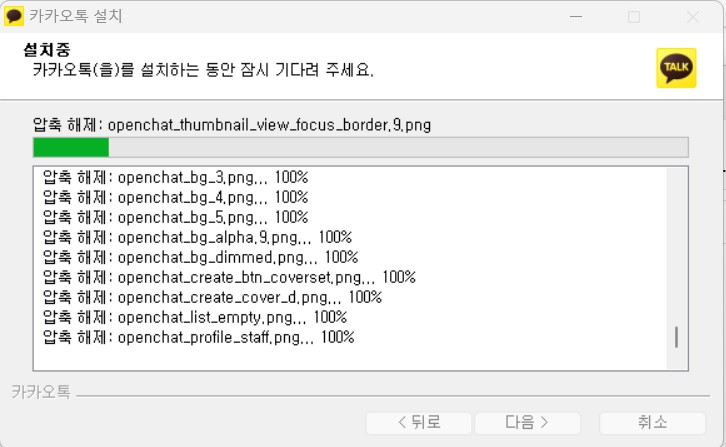Screen dimensions: 726x447
Task: Select the openchat_profile_staff.png log line
Action: click(199, 337)
